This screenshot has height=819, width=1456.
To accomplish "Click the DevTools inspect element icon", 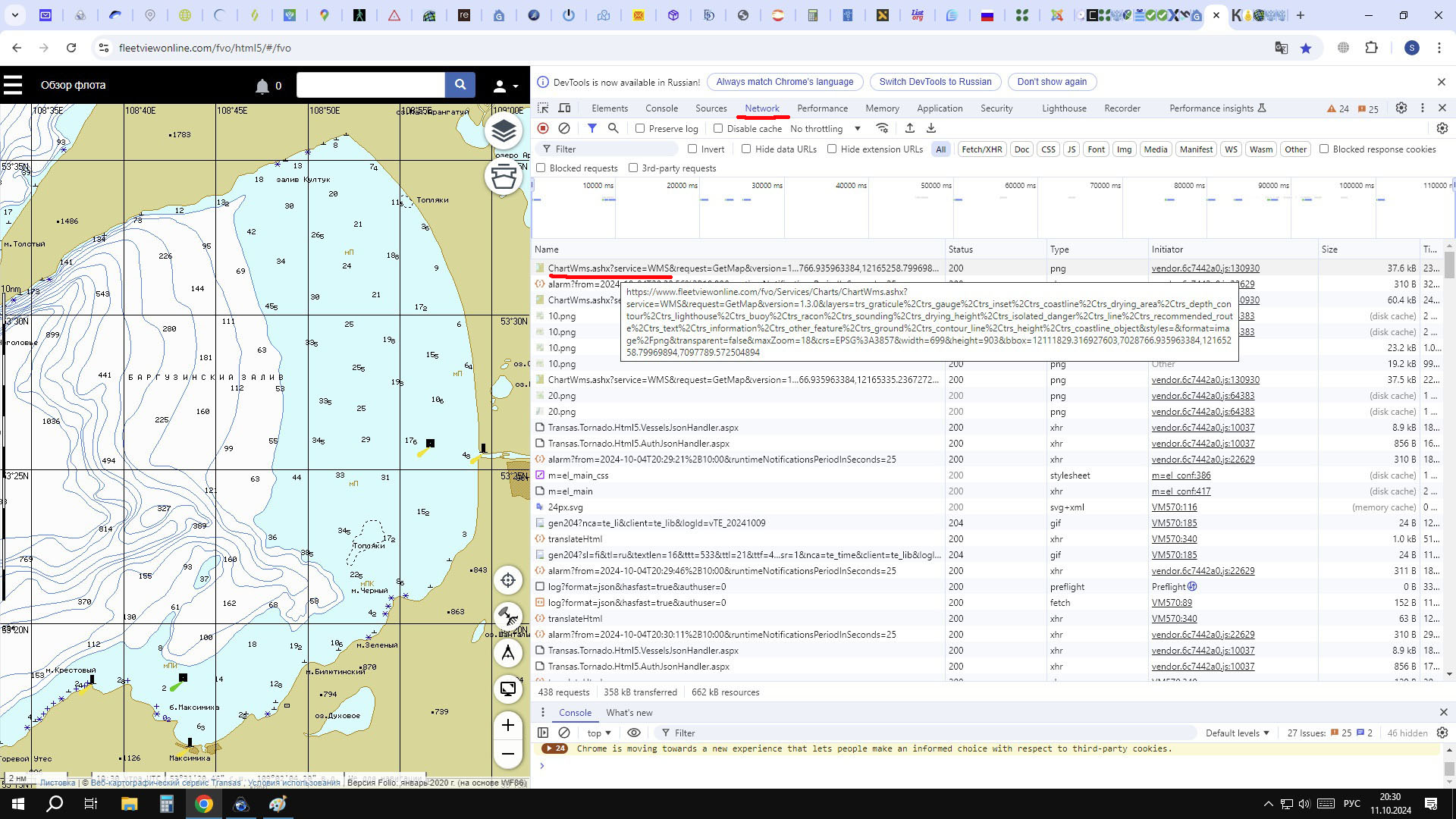I will pyautogui.click(x=543, y=108).
